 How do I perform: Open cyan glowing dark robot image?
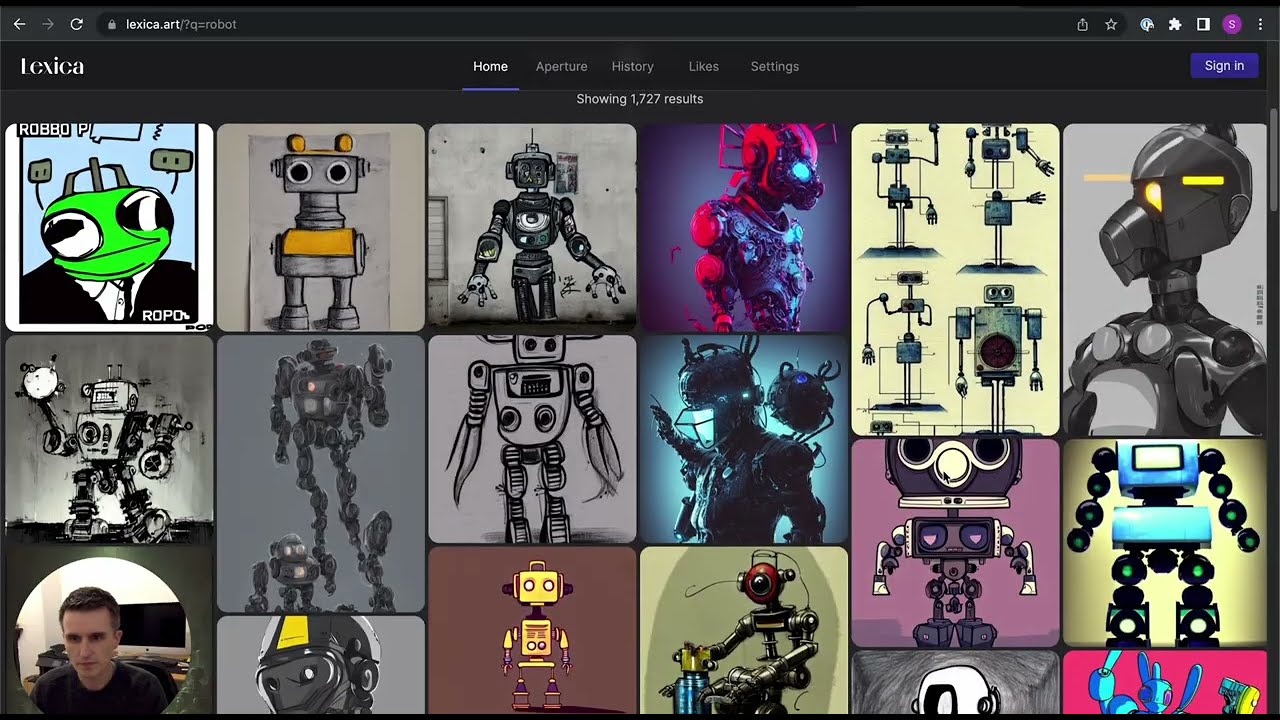[x=744, y=439]
